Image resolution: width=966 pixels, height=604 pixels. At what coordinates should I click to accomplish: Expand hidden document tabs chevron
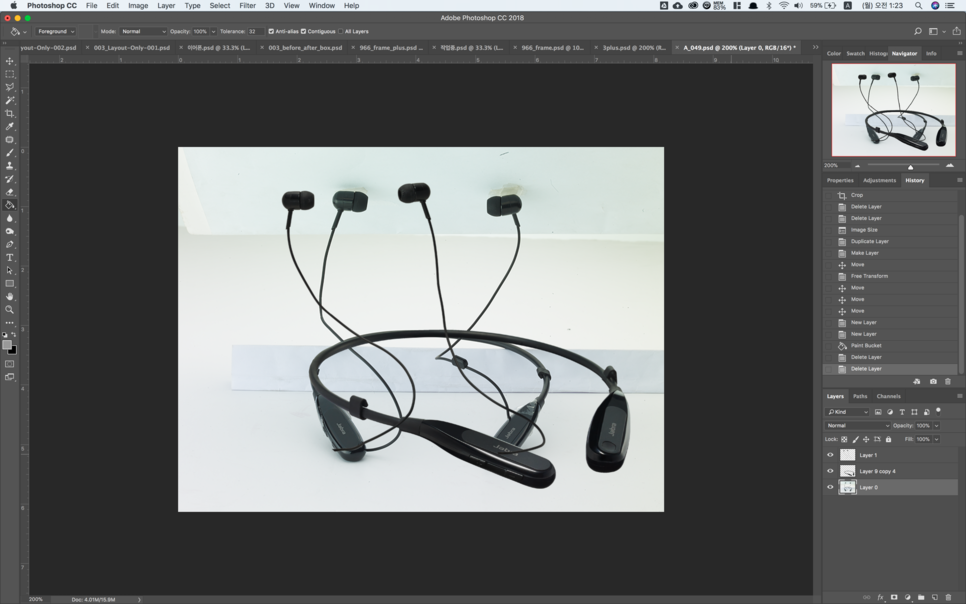(815, 47)
